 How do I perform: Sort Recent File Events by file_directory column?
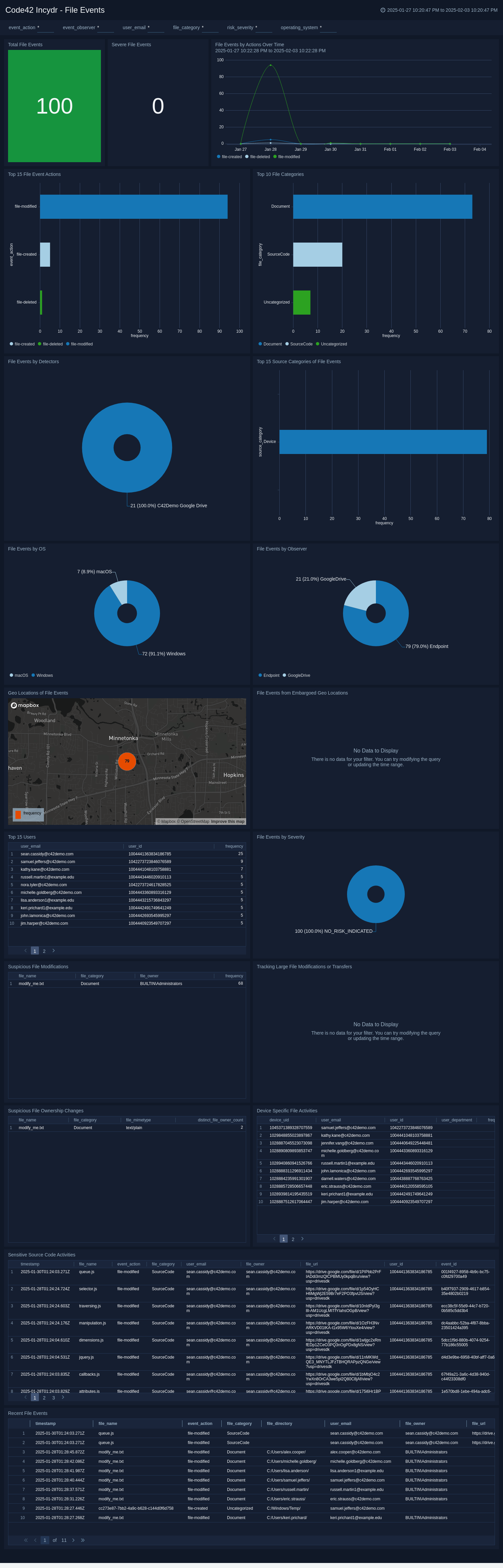280,1423
